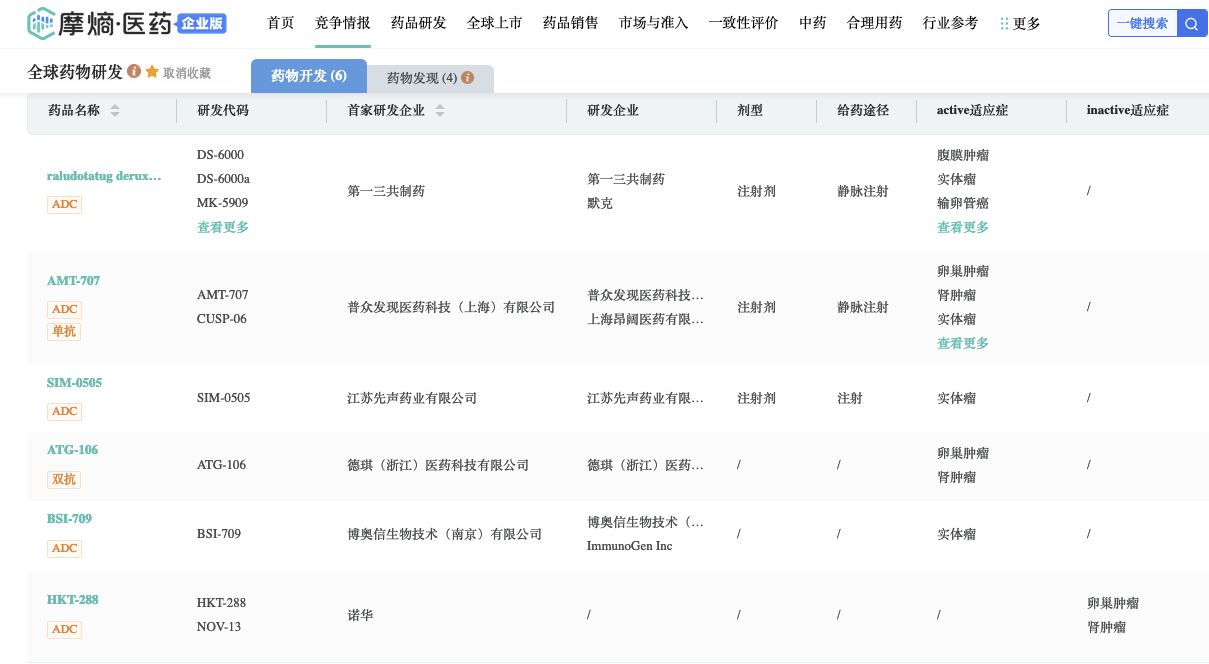Click 取消收藏 link

[x=187, y=73]
